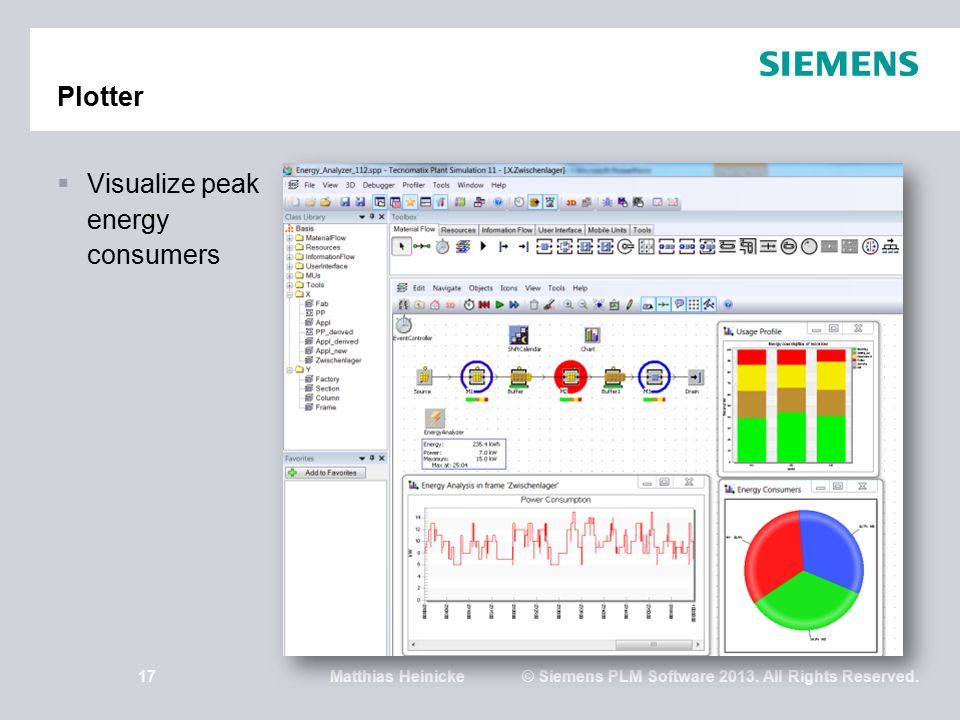This screenshot has width=960, height=720.
Task: Click the green Start simulation play button
Action: point(500,304)
